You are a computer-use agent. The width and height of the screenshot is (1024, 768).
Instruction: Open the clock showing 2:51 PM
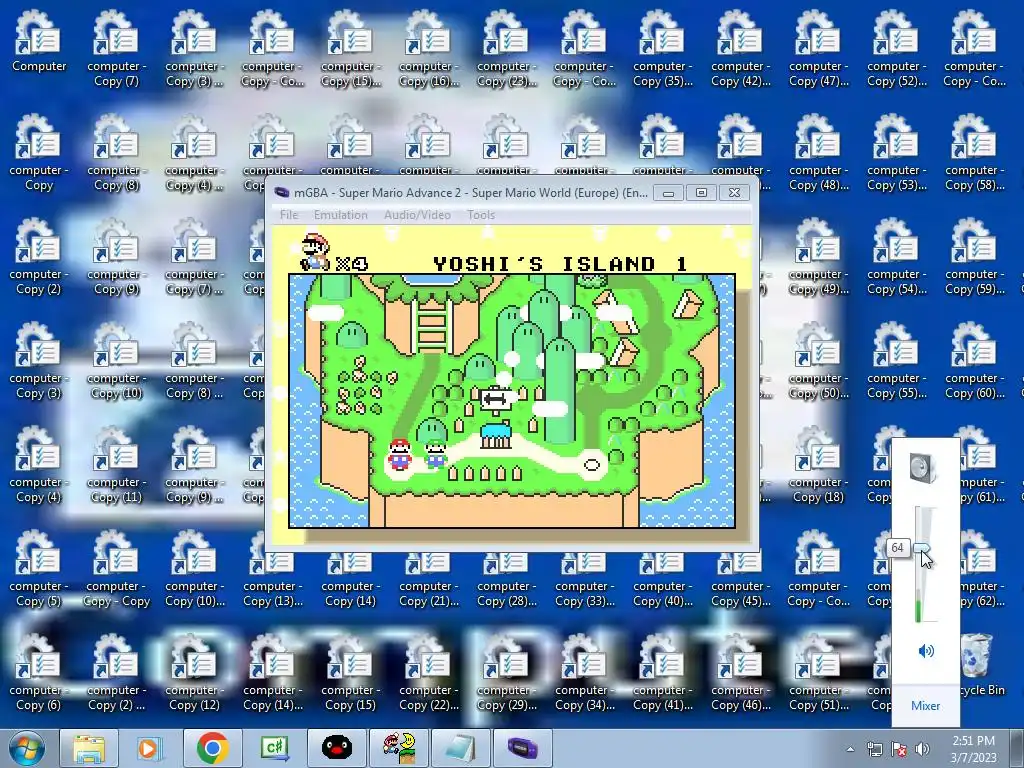(x=973, y=749)
